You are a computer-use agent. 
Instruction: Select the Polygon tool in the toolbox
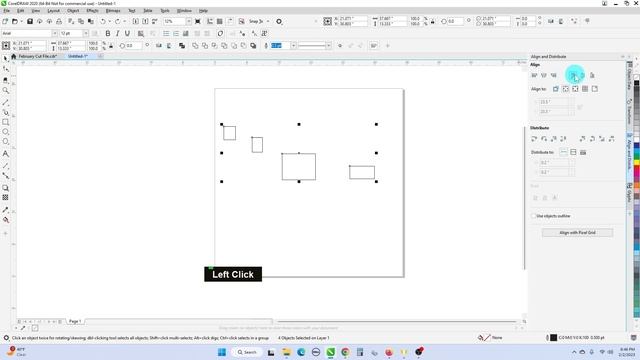(x=5, y=142)
